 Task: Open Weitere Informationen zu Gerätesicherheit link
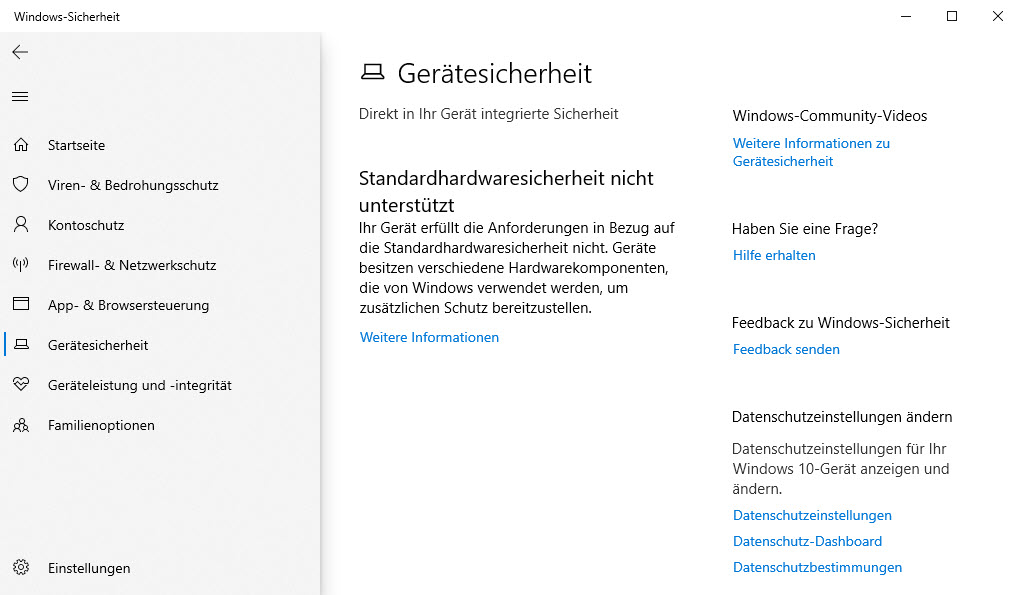811,152
